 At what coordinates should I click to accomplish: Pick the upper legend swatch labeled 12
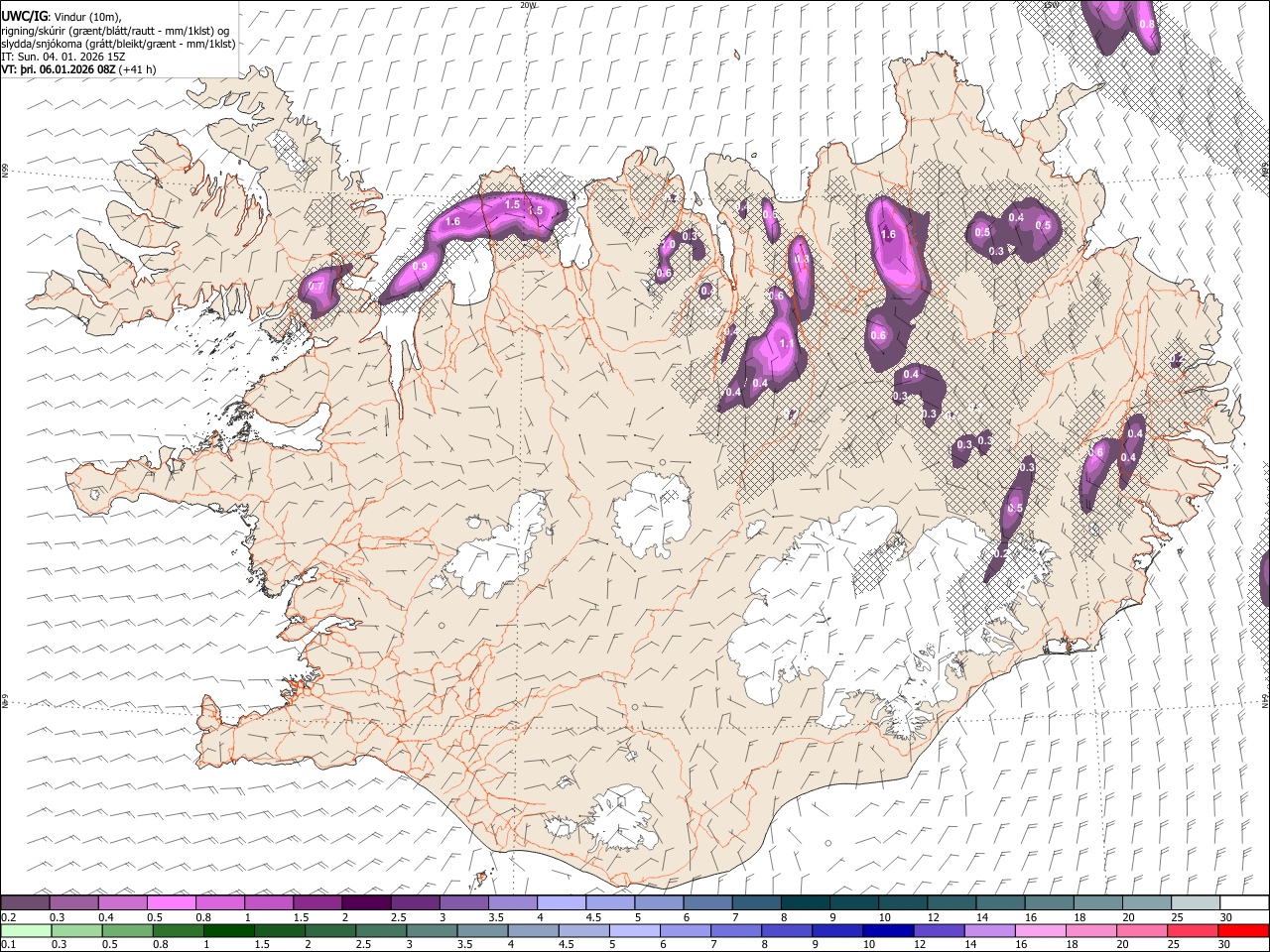(952, 903)
